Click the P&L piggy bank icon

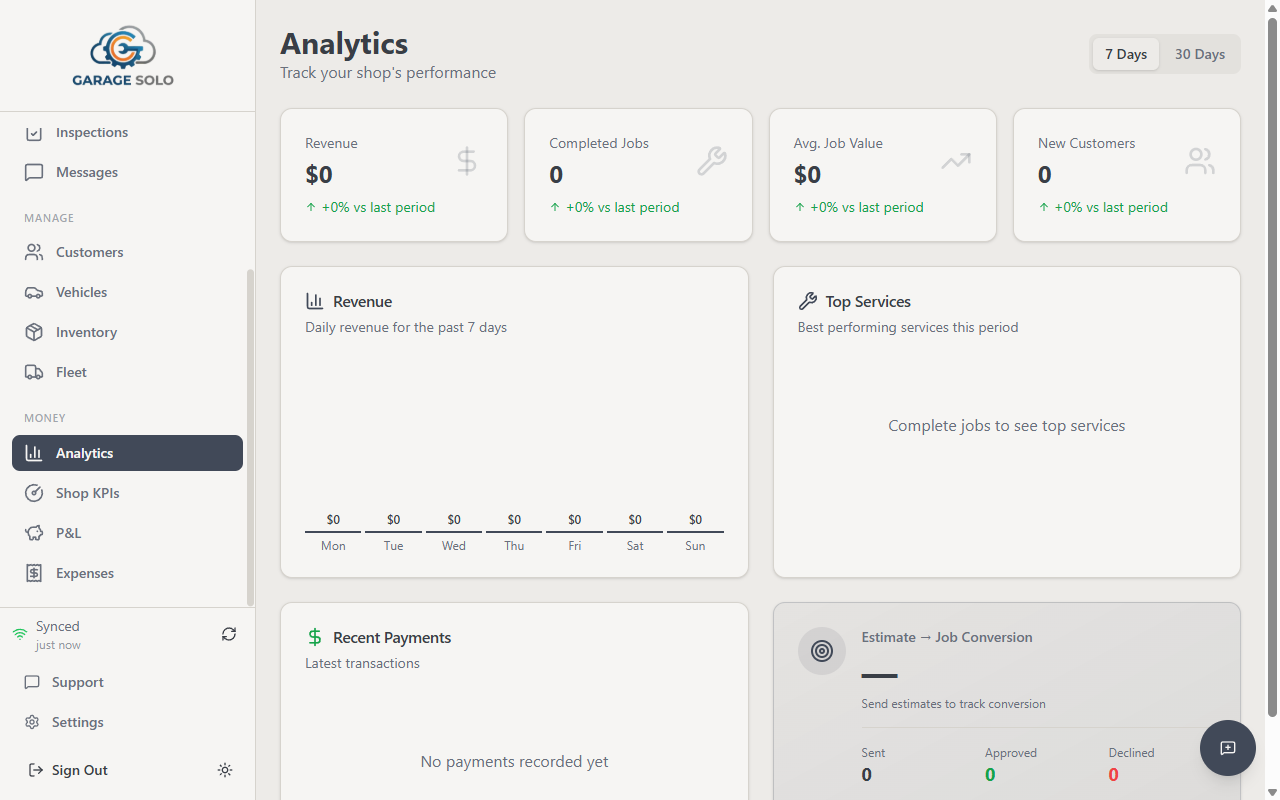point(34,533)
